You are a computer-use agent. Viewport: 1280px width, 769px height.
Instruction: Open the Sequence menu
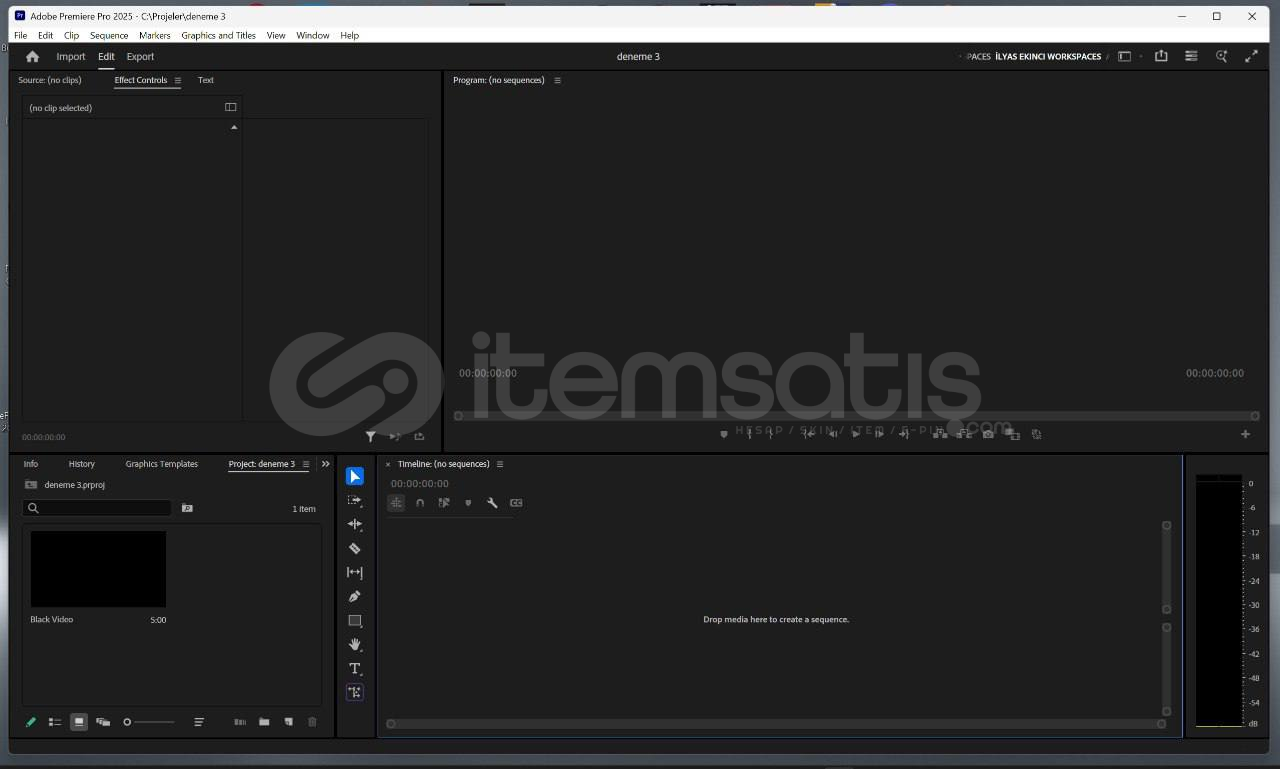pos(109,35)
